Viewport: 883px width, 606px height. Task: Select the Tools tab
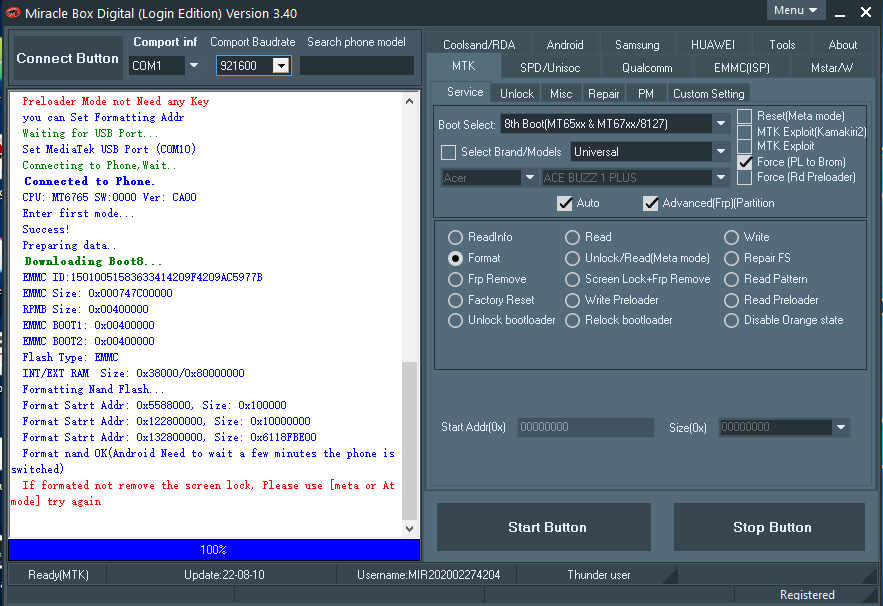782,44
